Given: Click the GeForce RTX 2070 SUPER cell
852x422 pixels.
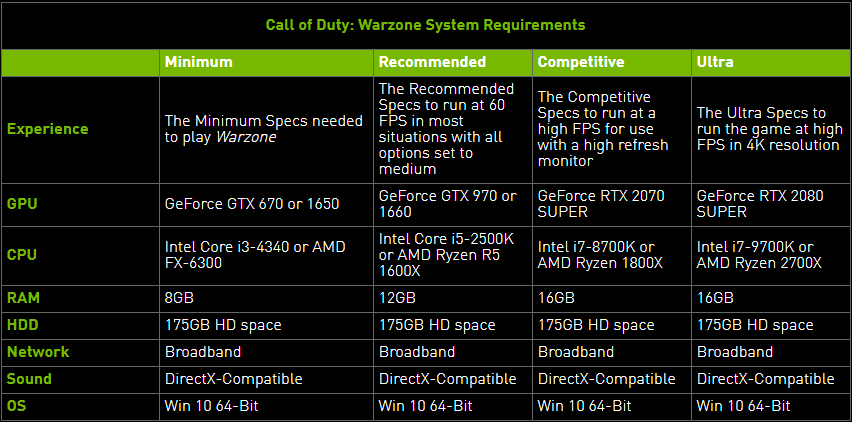Looking at the screenshot, I should 601,204.
